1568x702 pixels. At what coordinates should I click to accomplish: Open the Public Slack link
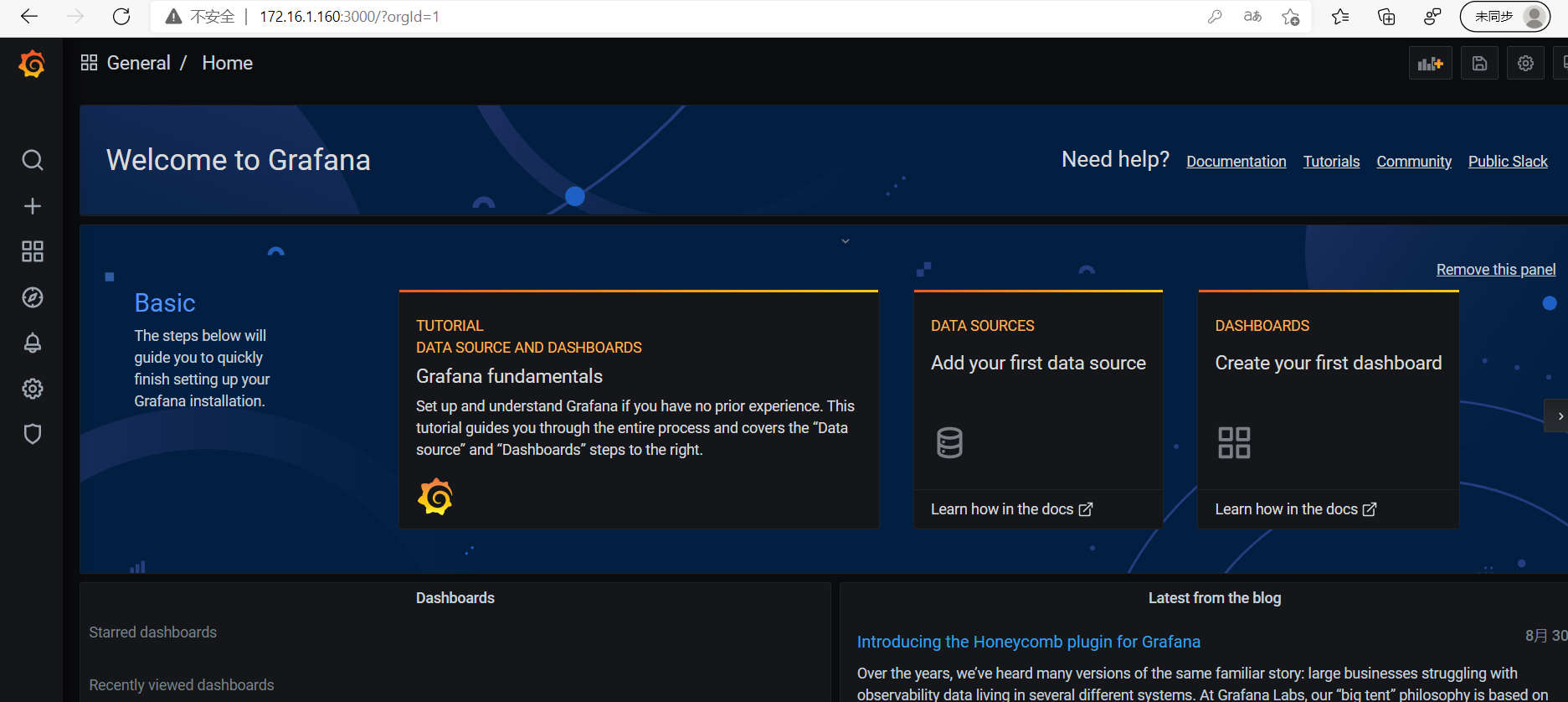pos(1508,162)
